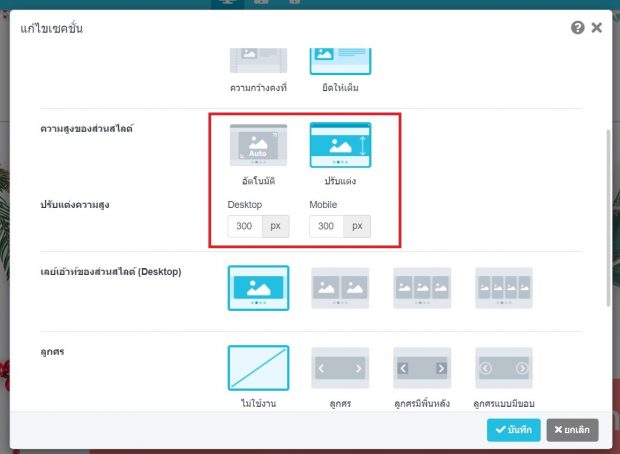Click the grey cancel button
Viewport: 620px width, 454px height.
coord(572,430)
